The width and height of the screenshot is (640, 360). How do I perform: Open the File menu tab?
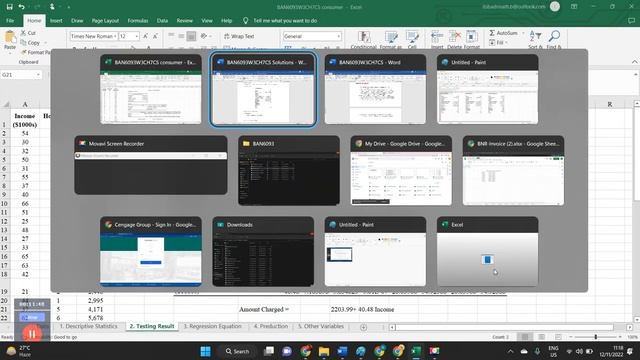pyautogui.click(x=10, y=20)
